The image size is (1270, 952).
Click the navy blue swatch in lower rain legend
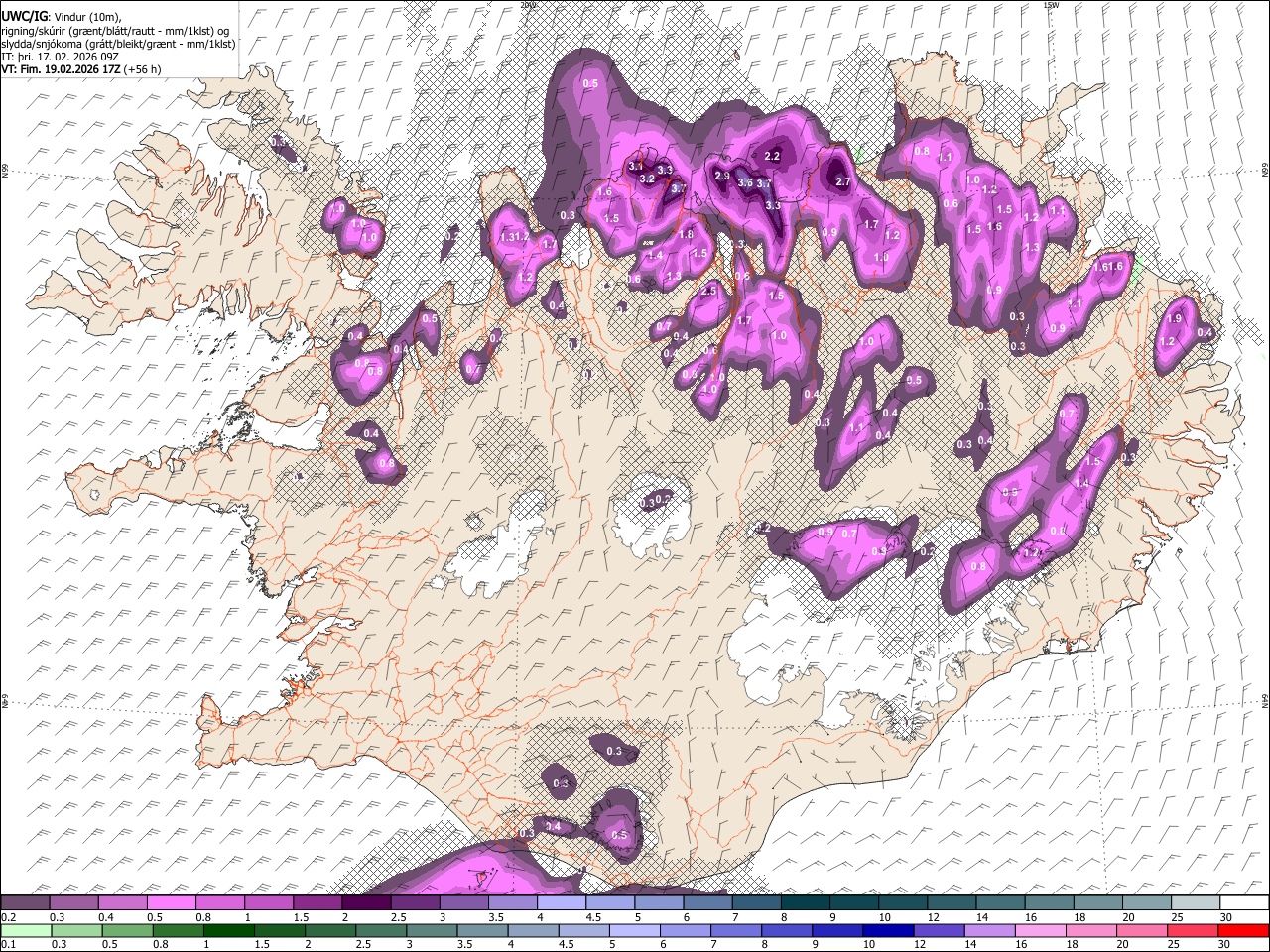tap(887, 930)
